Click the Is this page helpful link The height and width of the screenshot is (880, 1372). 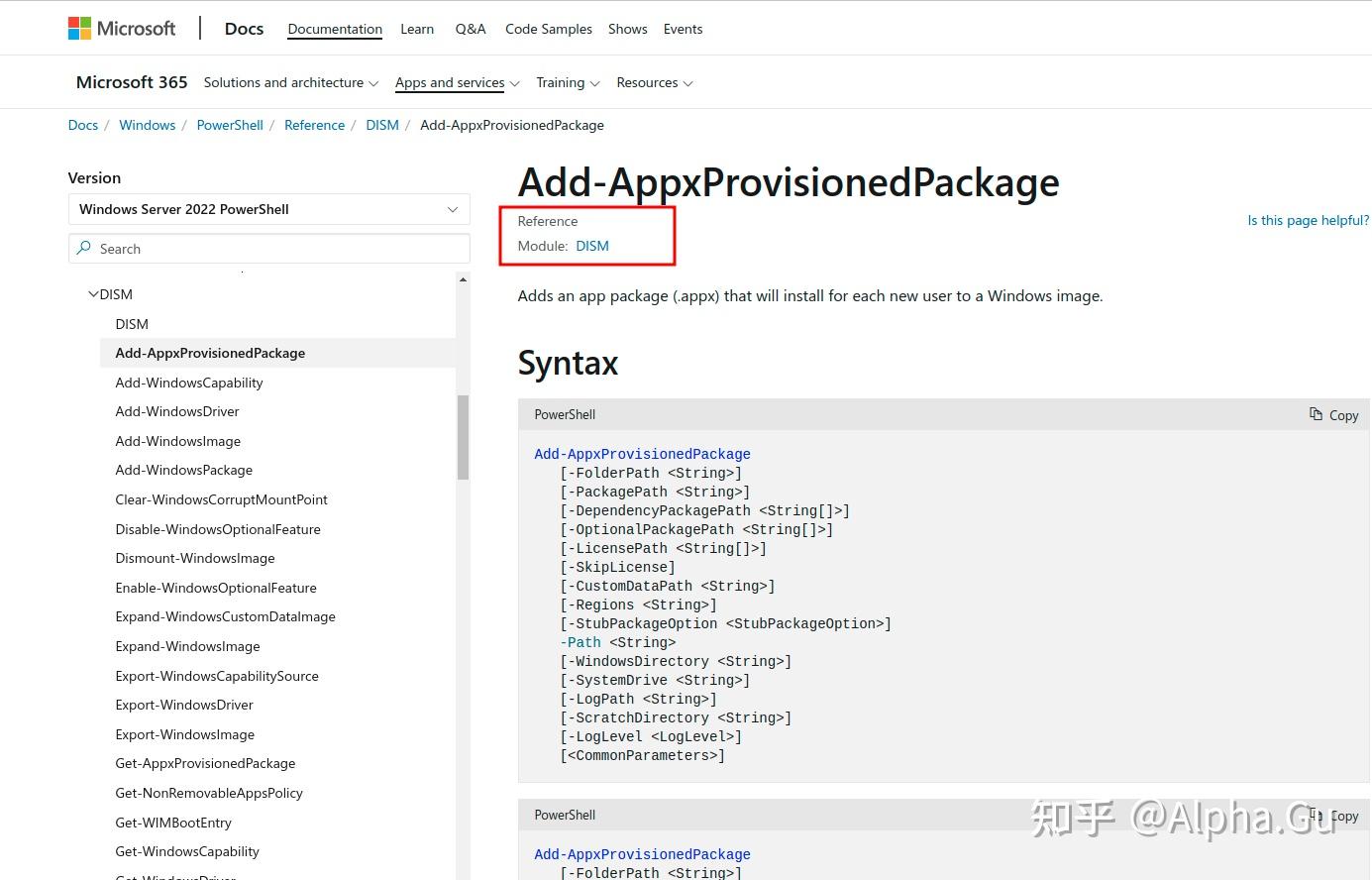point(1308,219)
